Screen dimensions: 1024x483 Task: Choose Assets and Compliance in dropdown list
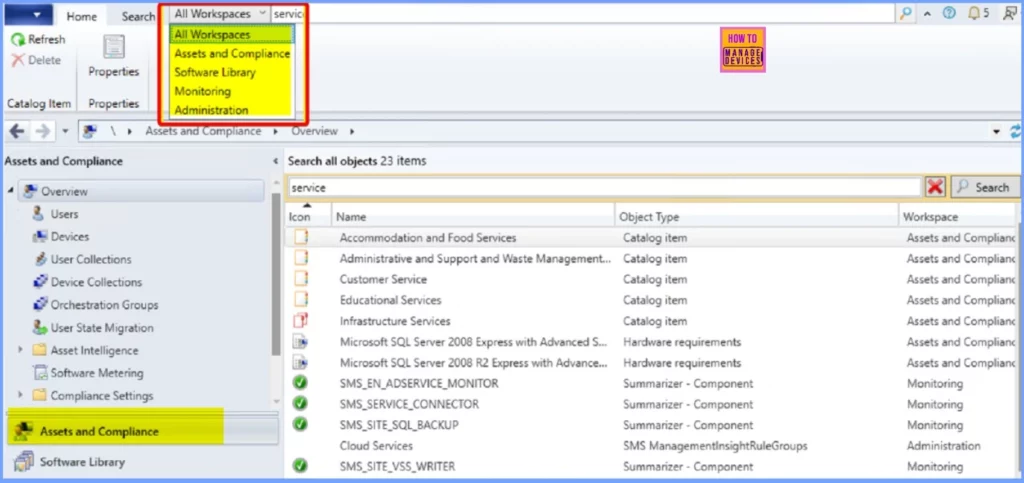tap(232, 54)
